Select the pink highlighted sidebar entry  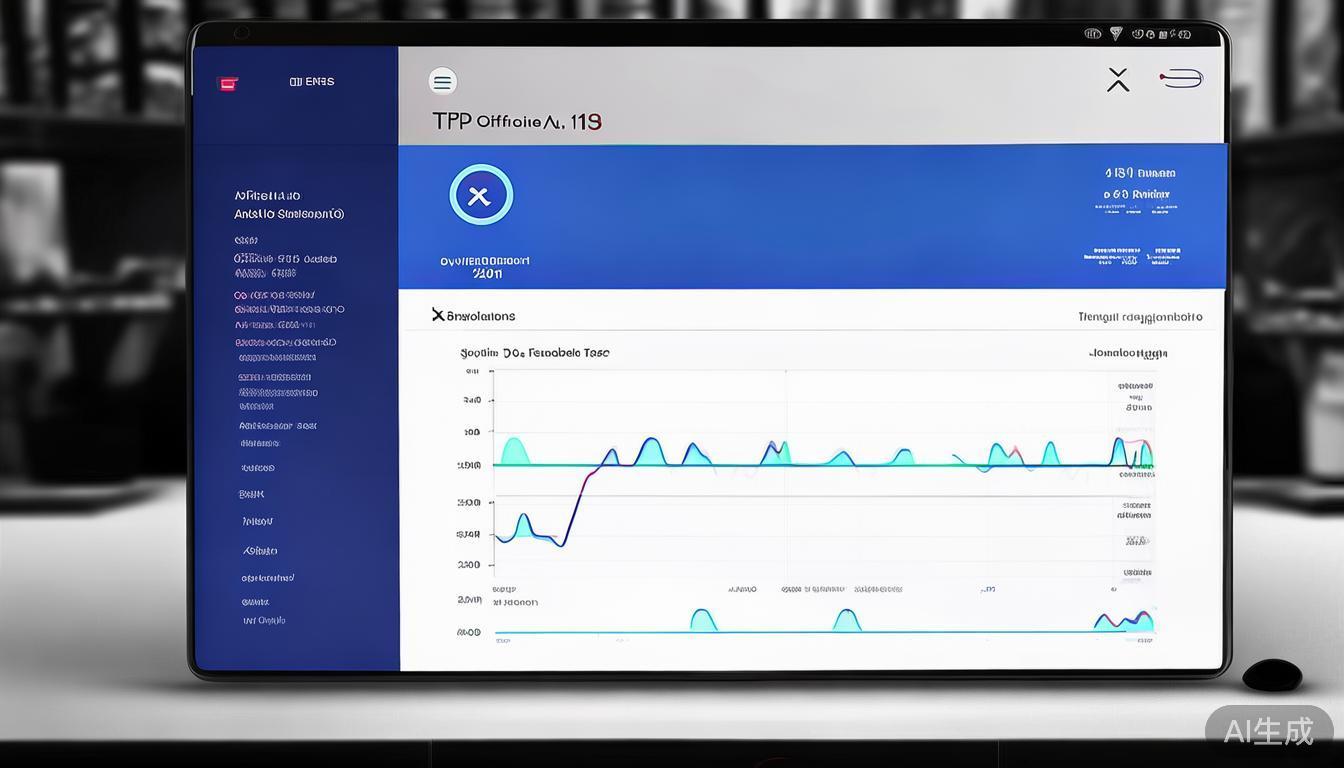point(275,295)
